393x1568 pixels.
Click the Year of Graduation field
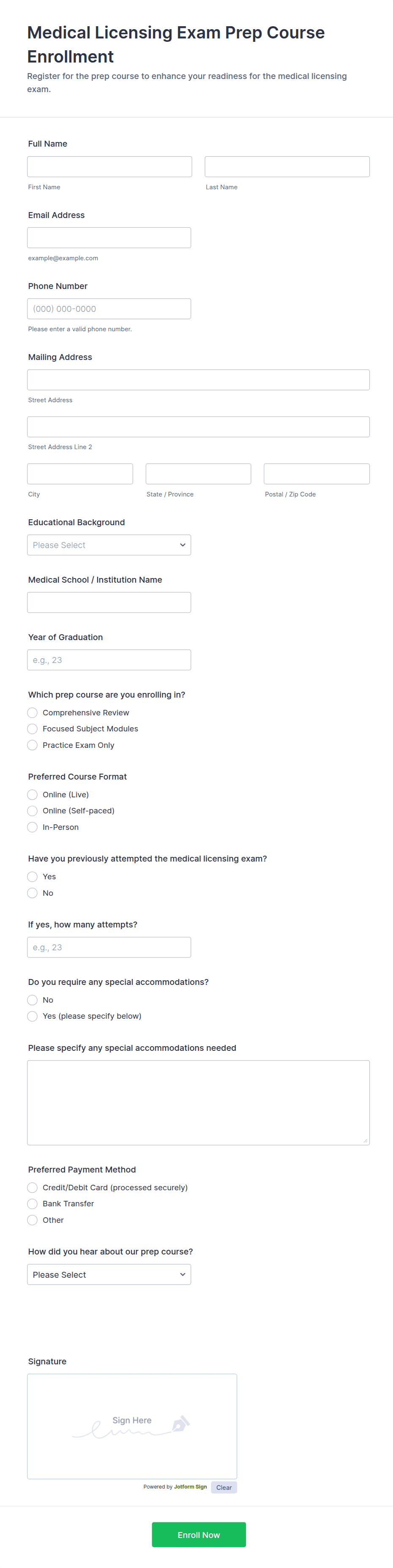tap(109, 660)
